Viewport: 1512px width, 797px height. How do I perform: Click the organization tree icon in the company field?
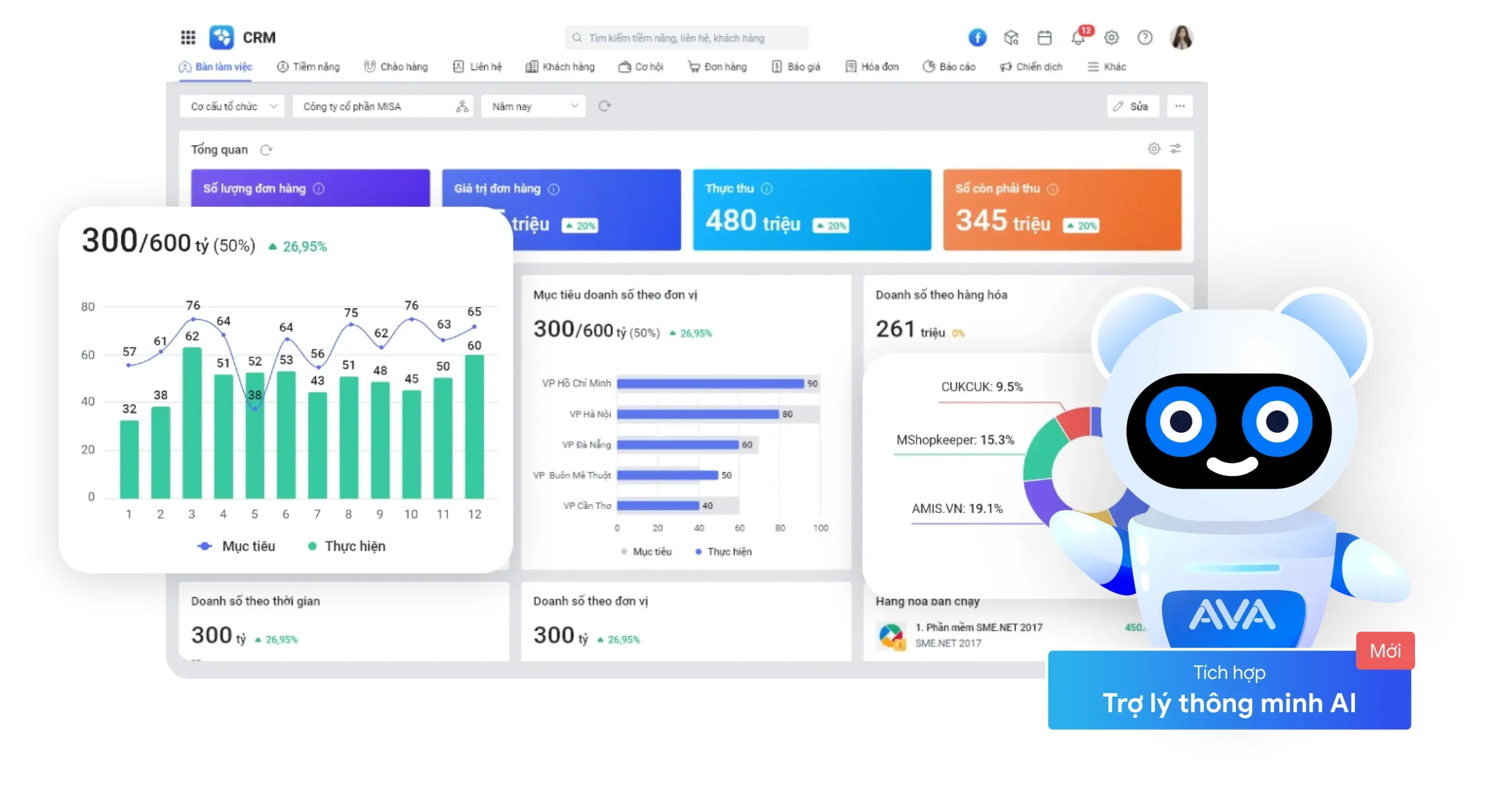point(462,106)
